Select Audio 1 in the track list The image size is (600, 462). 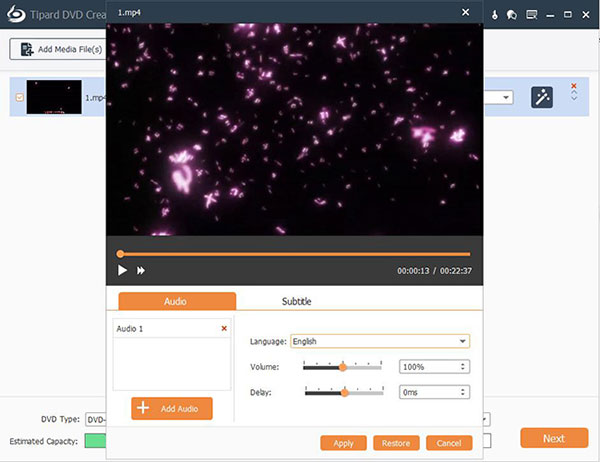(x=160, y=328)
